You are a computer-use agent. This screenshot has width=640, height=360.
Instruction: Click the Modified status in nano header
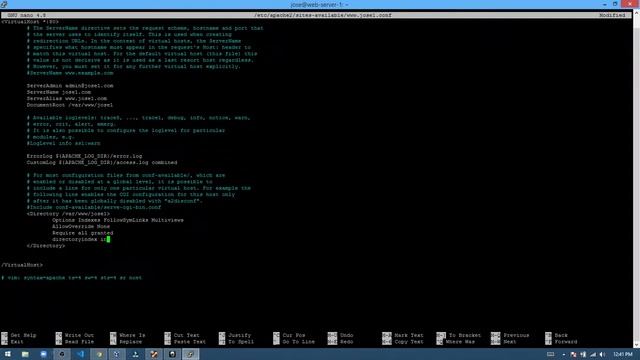click(x=612, y=15)
